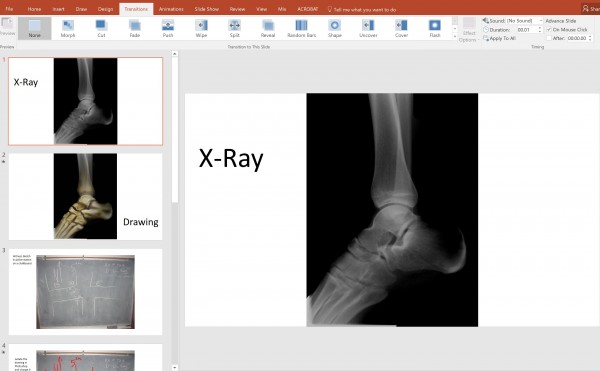
Task: Switch to the Review tab
Action: pos(237,9)
